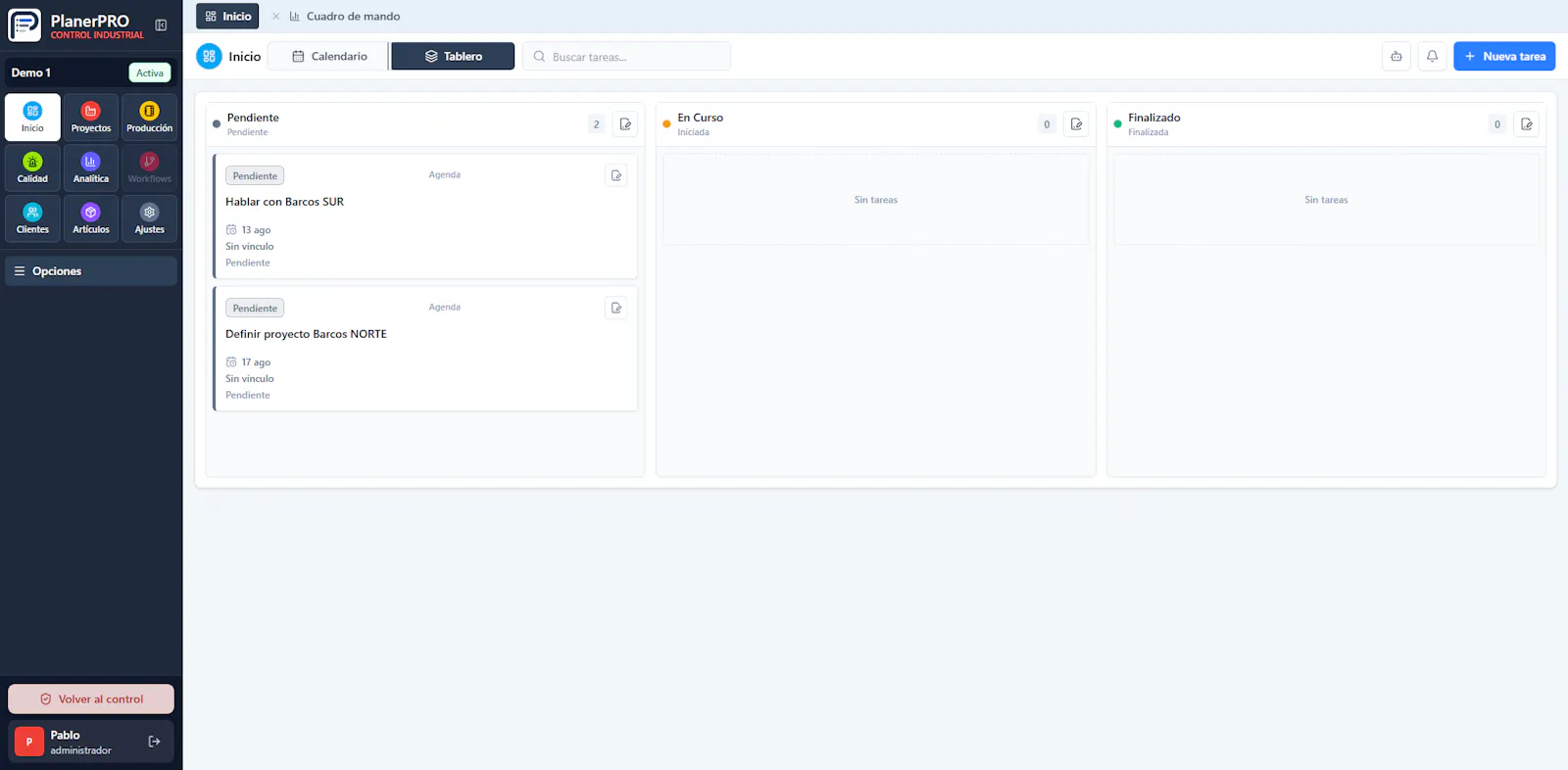The width and height of the screenshot is (1568, 770).
Task: Log out using the exit icon next to Pablo
Action: click(x=154, y=742)
